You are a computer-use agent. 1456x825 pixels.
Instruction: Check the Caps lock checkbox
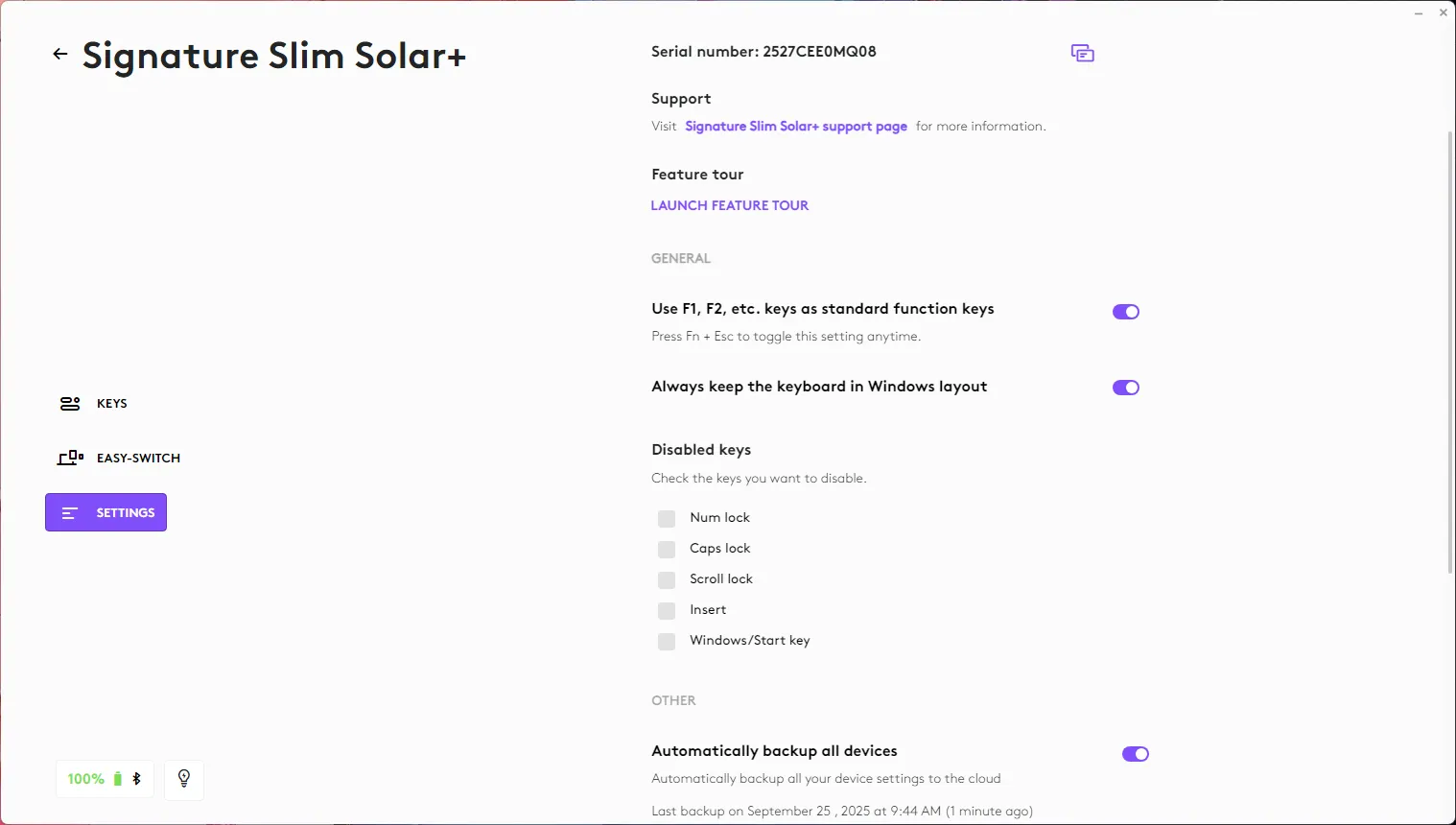click(667, 550)
